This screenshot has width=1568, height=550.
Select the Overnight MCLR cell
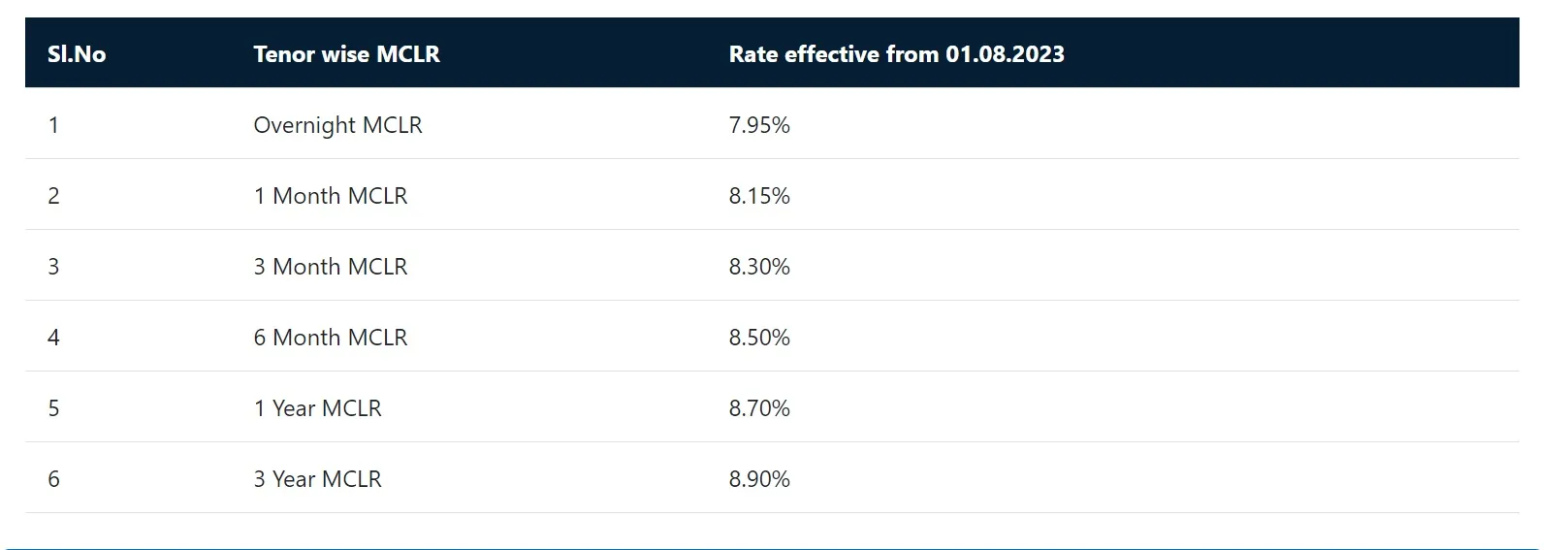(337, 125)
